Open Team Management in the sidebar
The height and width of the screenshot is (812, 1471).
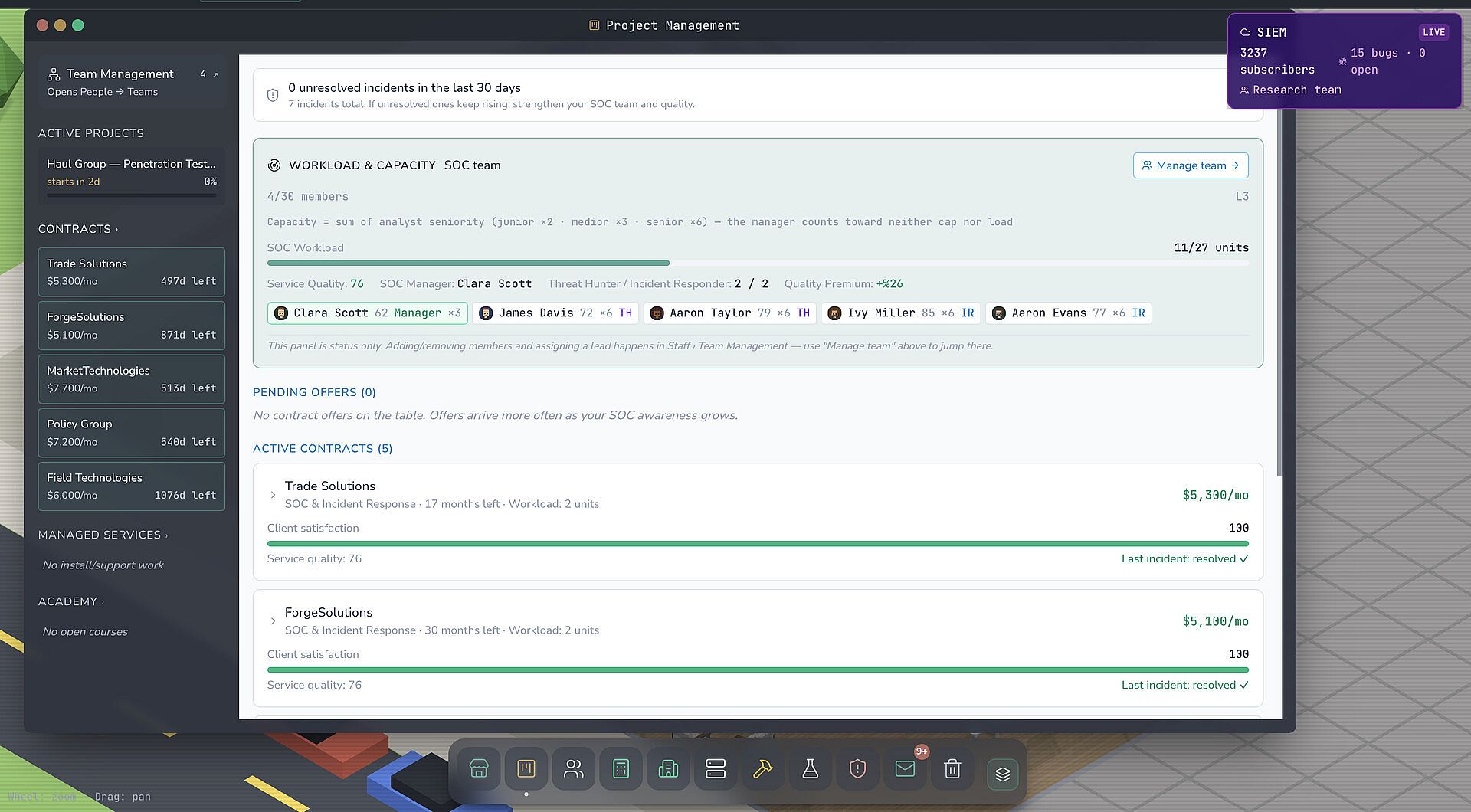pyautogui.click(x=132, y=82)
